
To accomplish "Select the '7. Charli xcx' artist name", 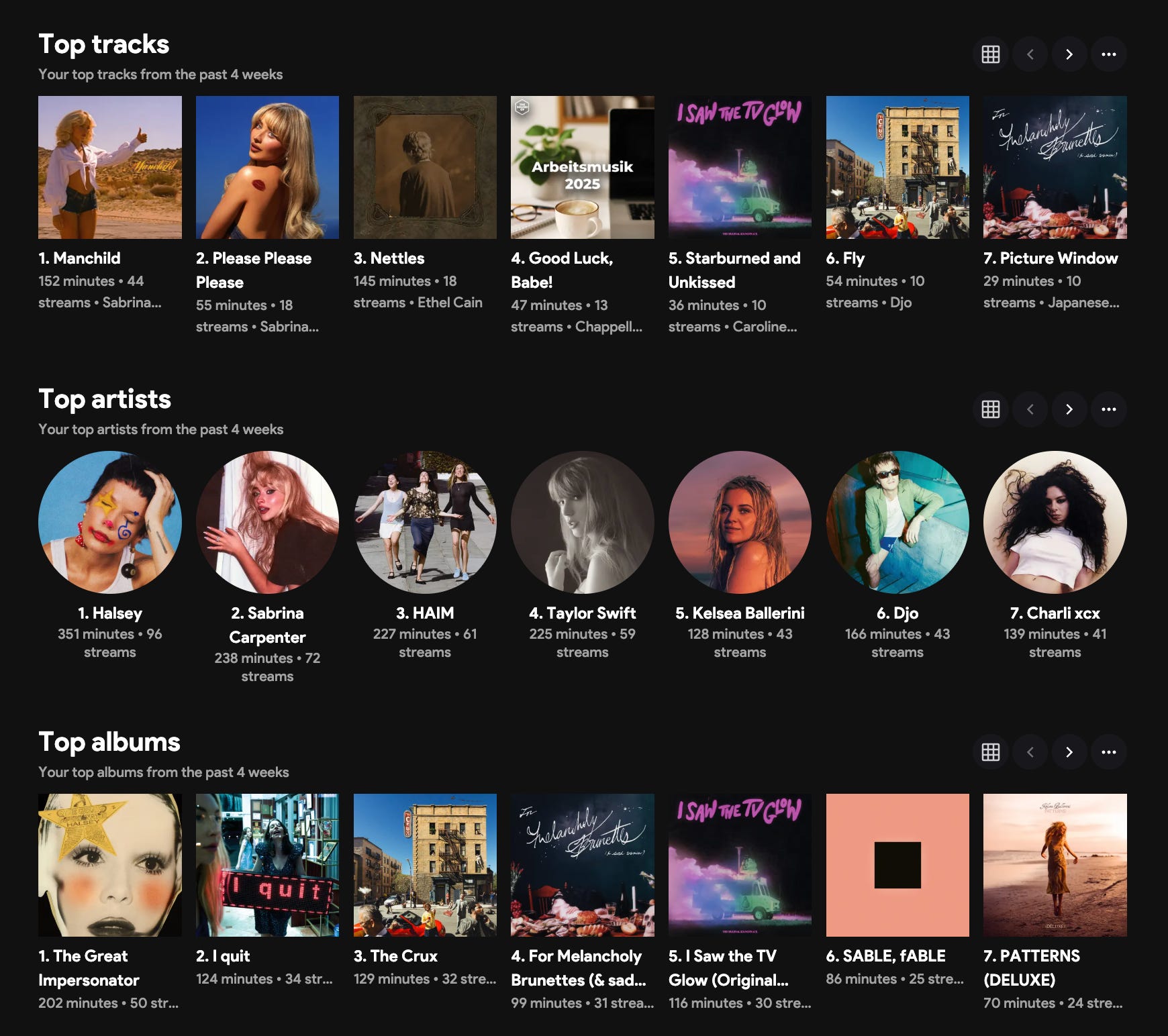I will coord(1055,613).
